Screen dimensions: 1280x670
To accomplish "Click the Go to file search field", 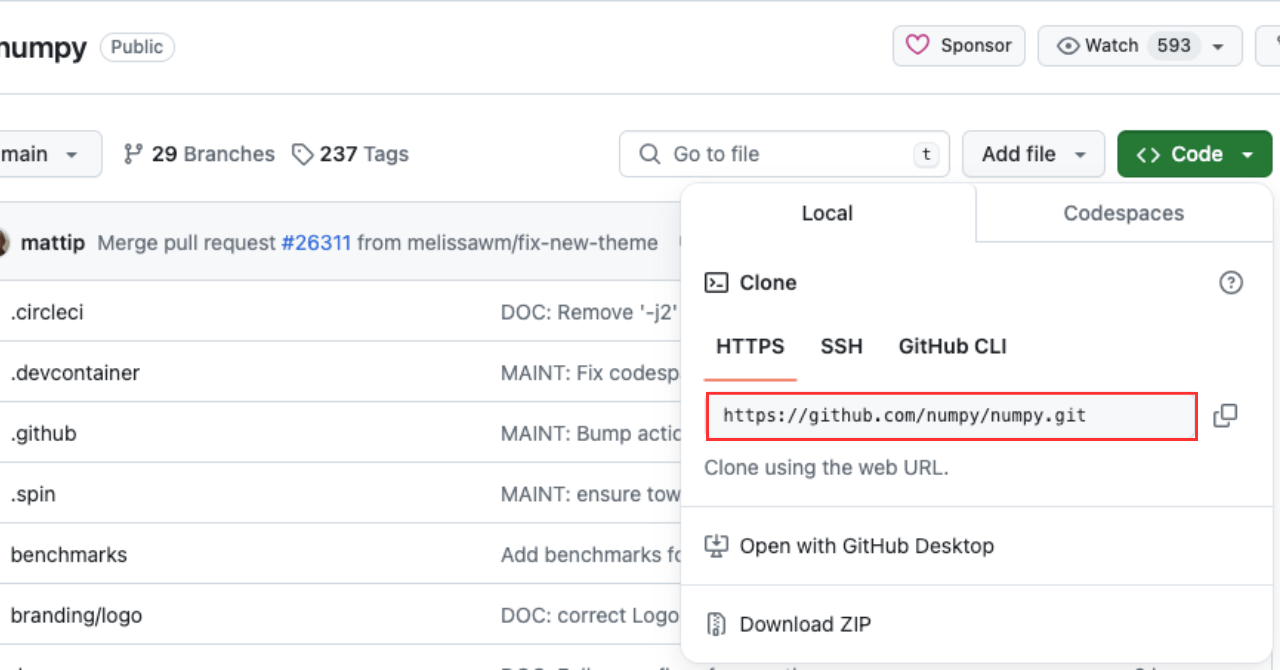I will click(x=784, y=154).
